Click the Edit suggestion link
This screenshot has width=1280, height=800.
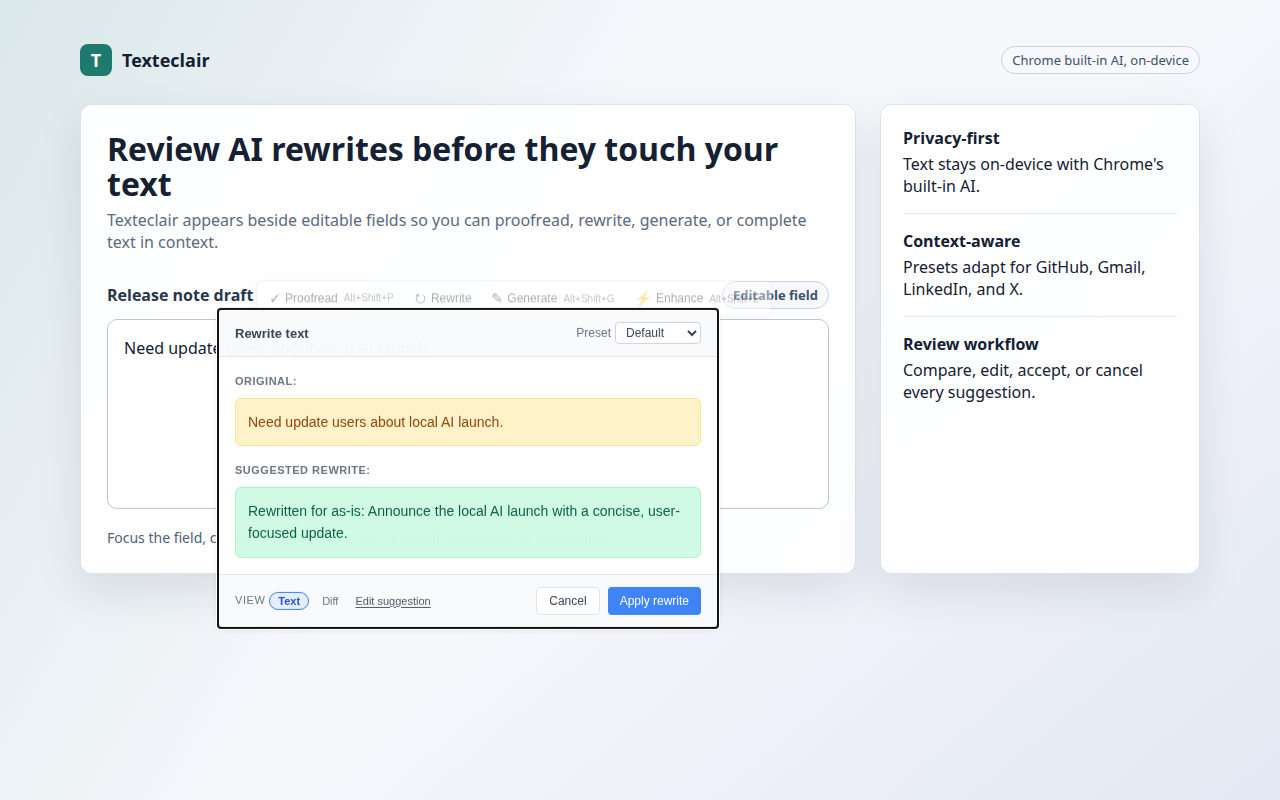393,601
